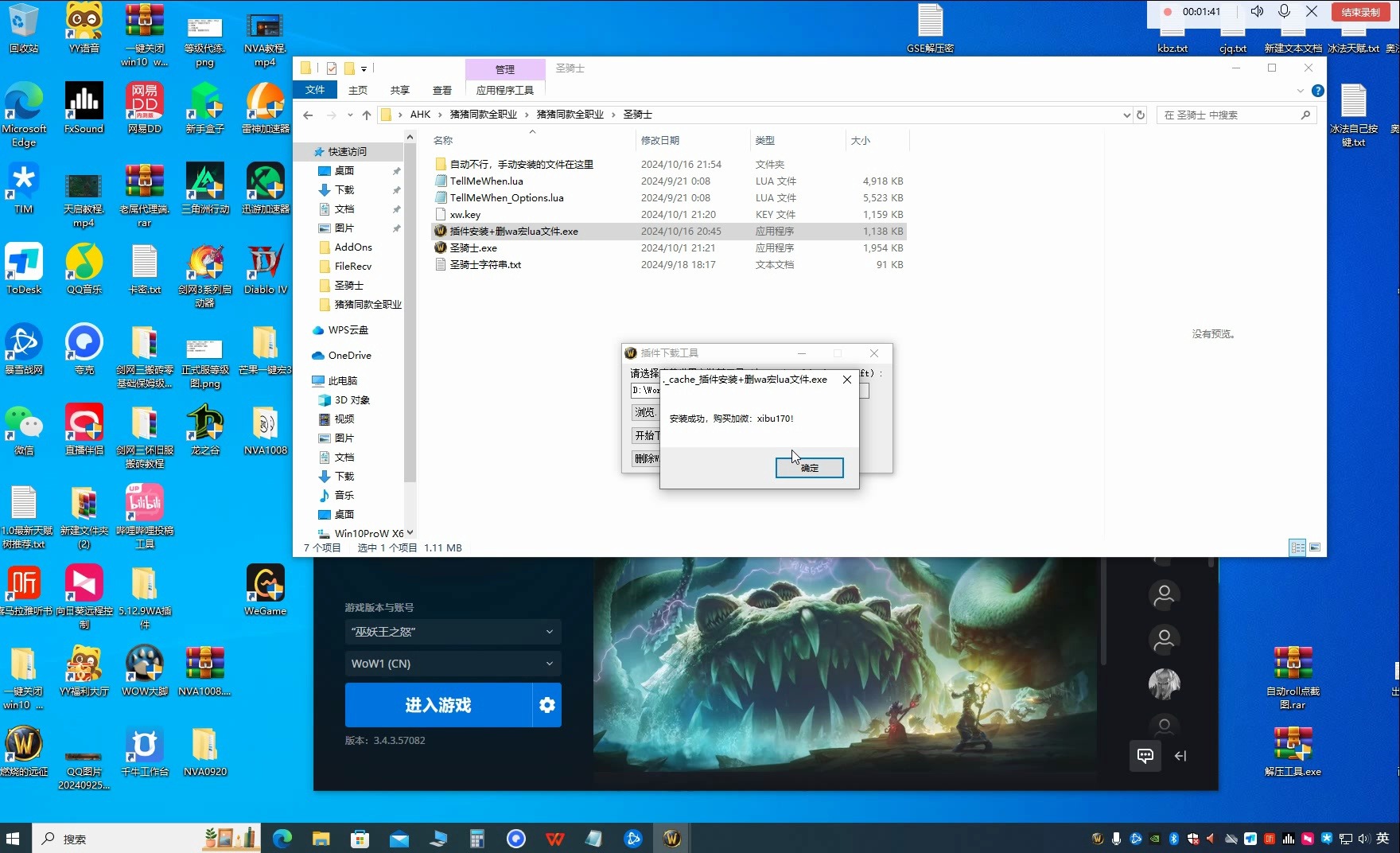Open the address bar history dropdown
The width and height of the screenshot is (1400, 853).
[x=1126, y=115]
